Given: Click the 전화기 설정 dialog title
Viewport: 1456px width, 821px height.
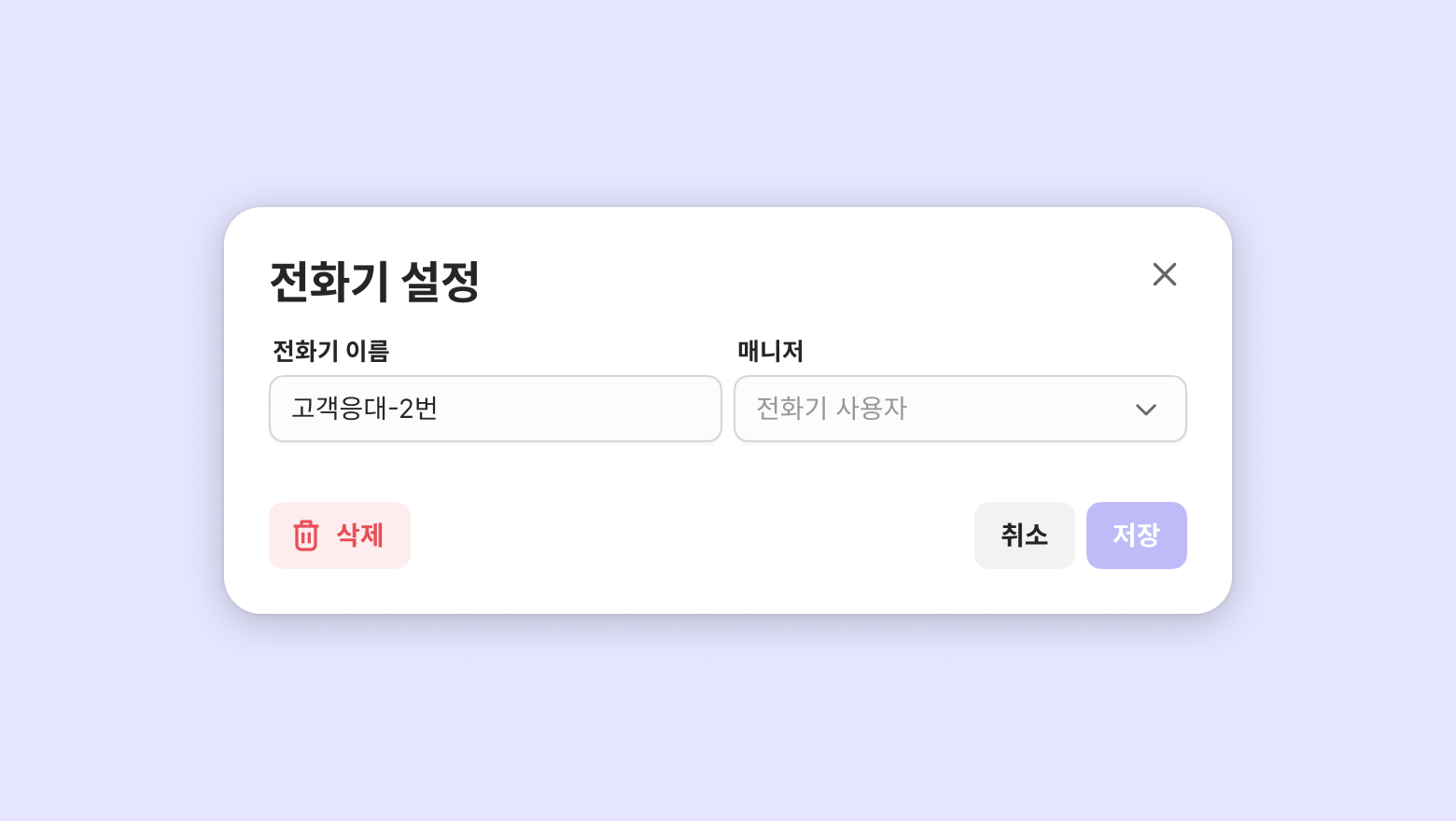Looking at the screenshot, I should click(x=374, y=281).
